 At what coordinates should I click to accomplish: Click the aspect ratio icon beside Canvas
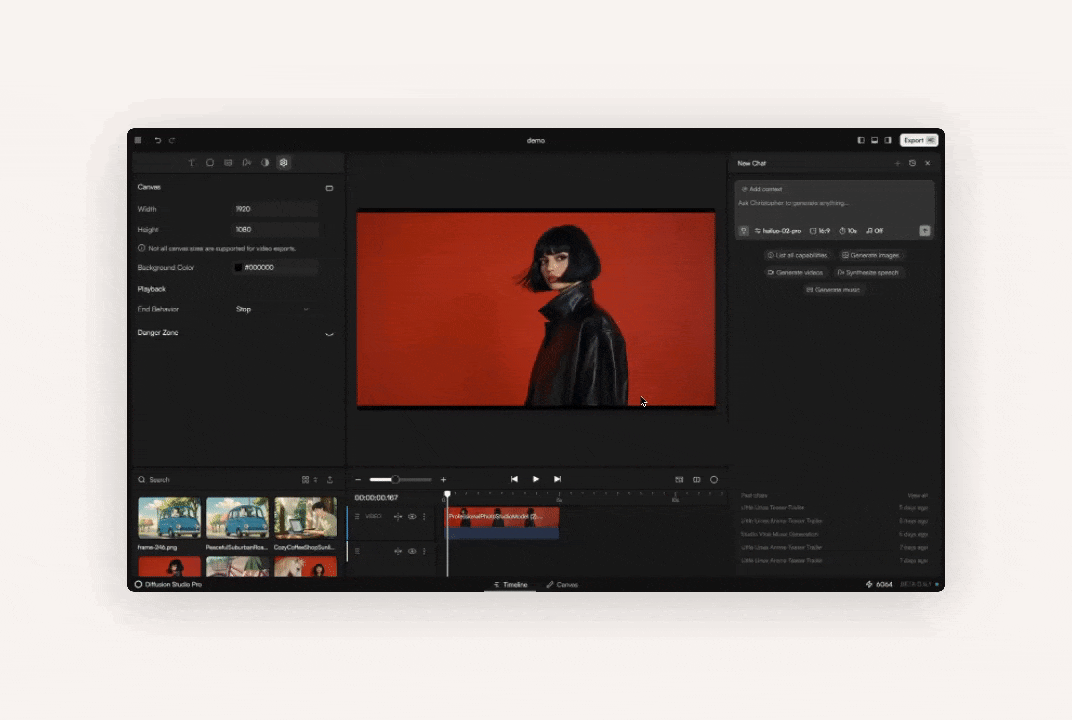pyautogui.click(x=330, y=188)
